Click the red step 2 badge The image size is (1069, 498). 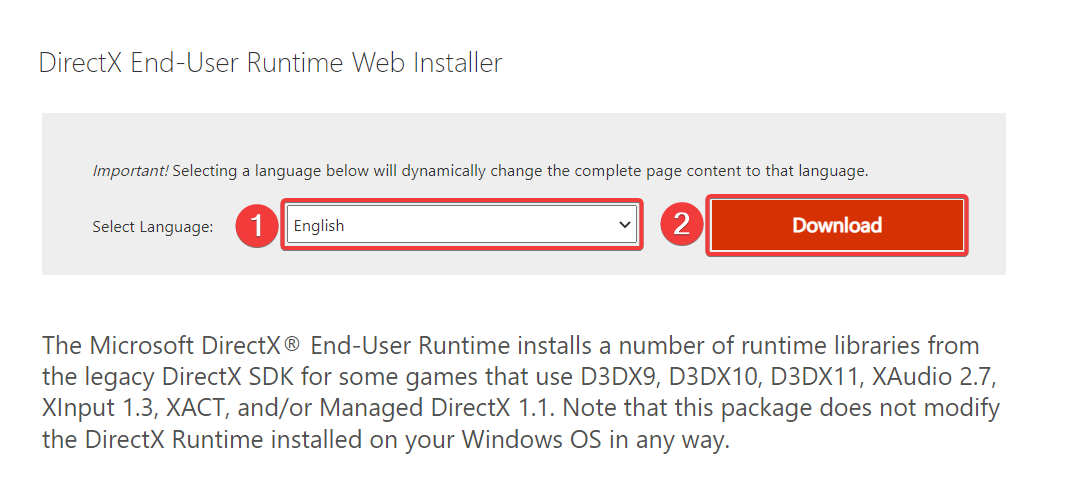coord(682,225)
